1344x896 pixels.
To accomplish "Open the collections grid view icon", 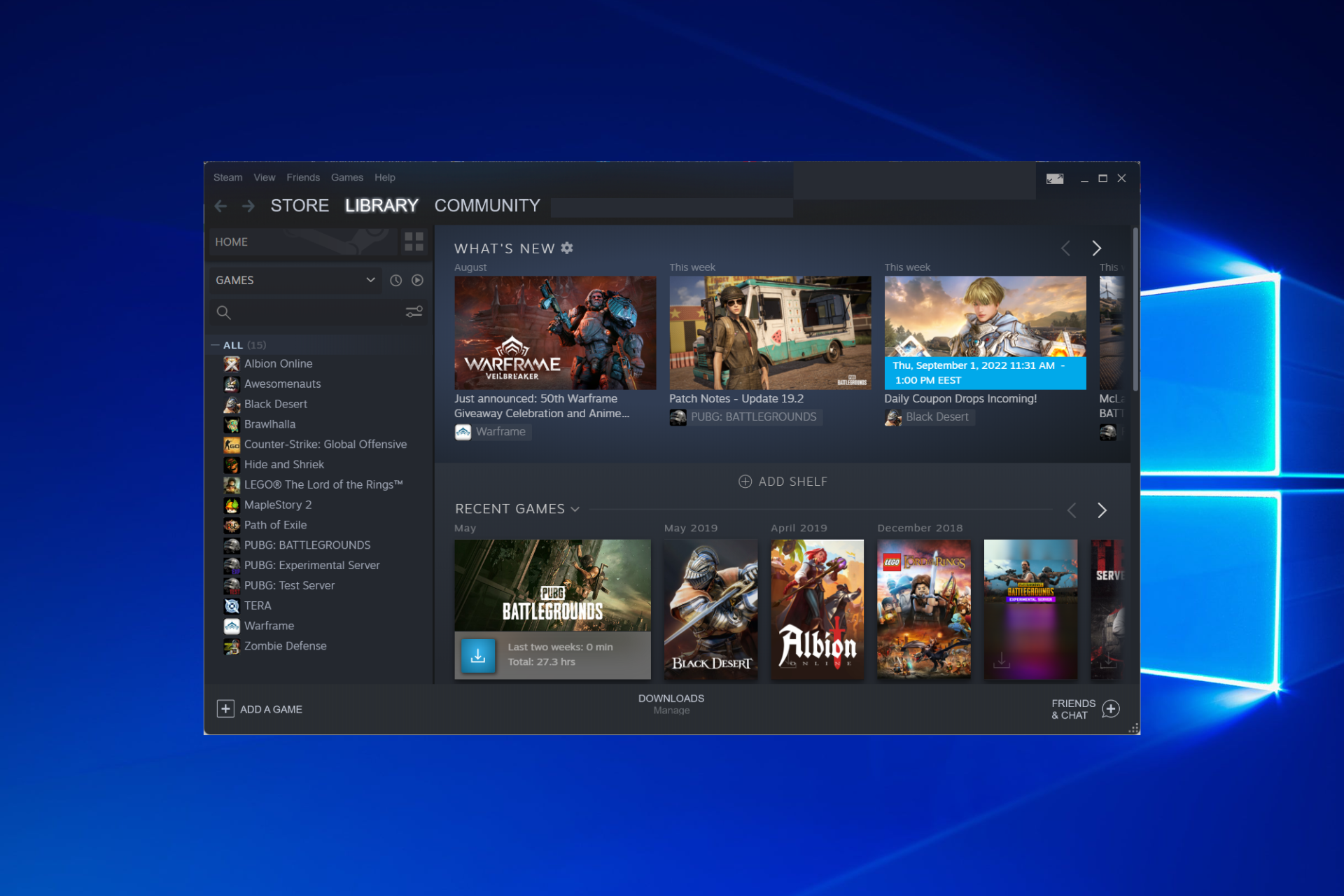I will point(414,242).
